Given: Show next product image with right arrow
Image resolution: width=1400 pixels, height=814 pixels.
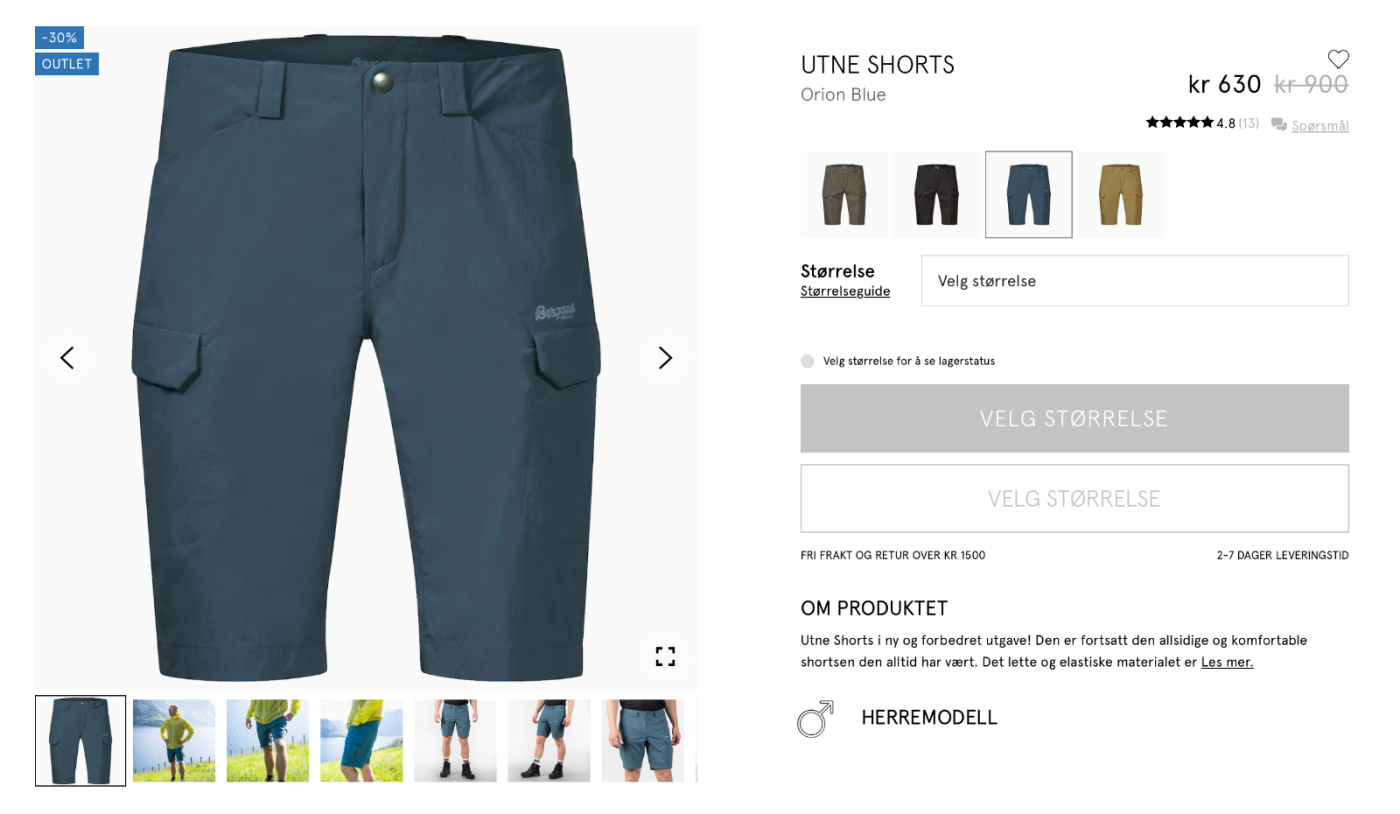Looking at the screenshot, I should (x=665, y=358).
